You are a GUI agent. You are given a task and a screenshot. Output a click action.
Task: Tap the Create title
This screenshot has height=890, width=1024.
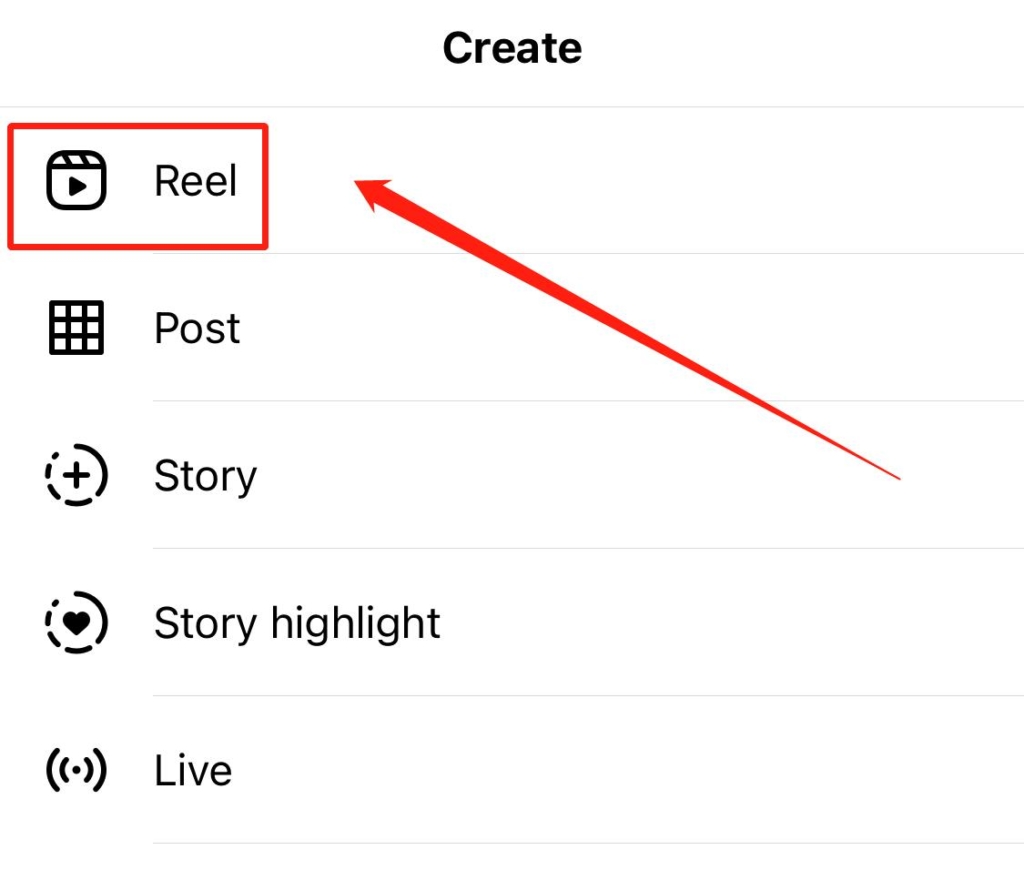[512, 47]
